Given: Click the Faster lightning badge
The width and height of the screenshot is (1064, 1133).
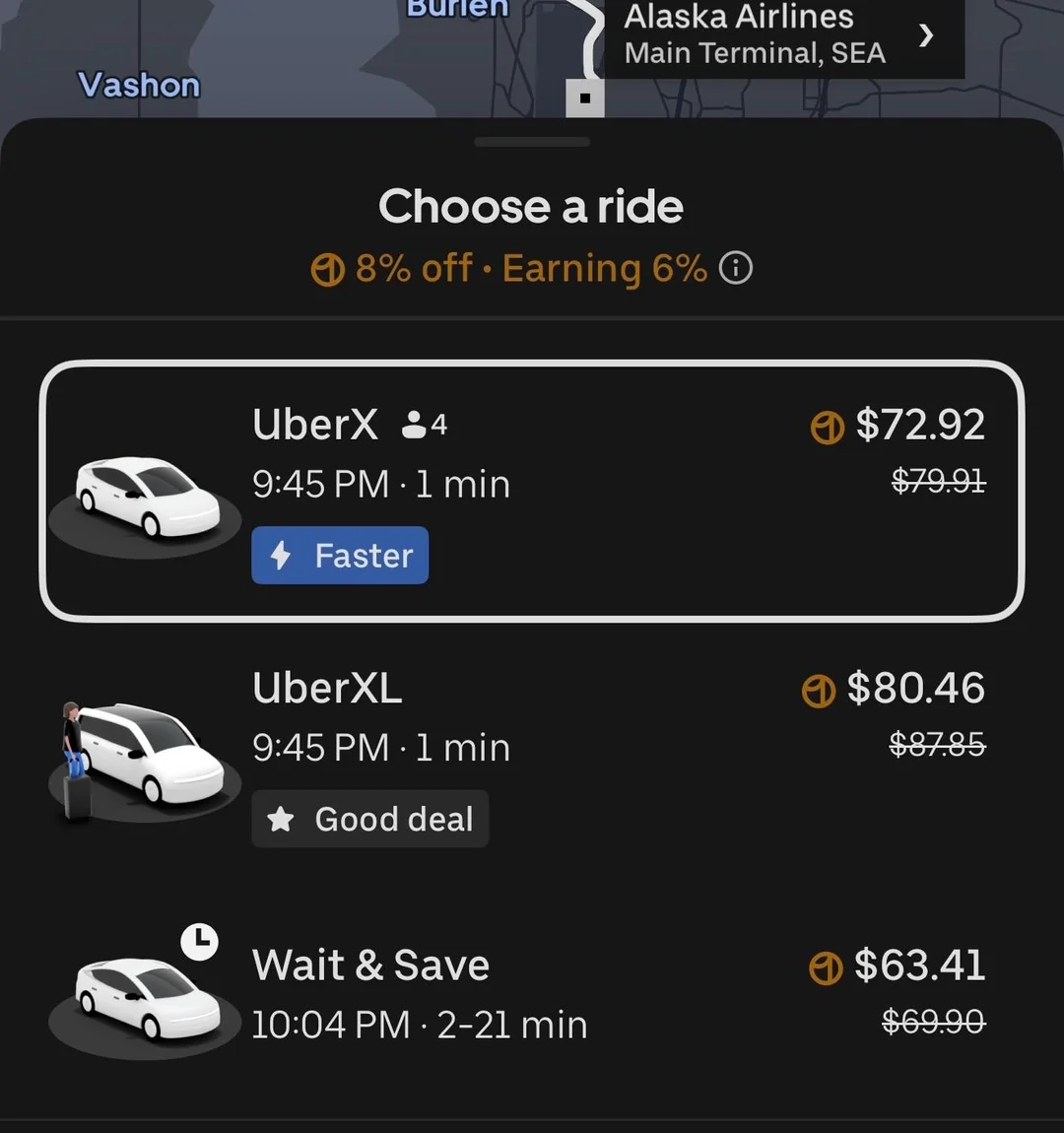Looking at the screenshot, I should (340, 556).
